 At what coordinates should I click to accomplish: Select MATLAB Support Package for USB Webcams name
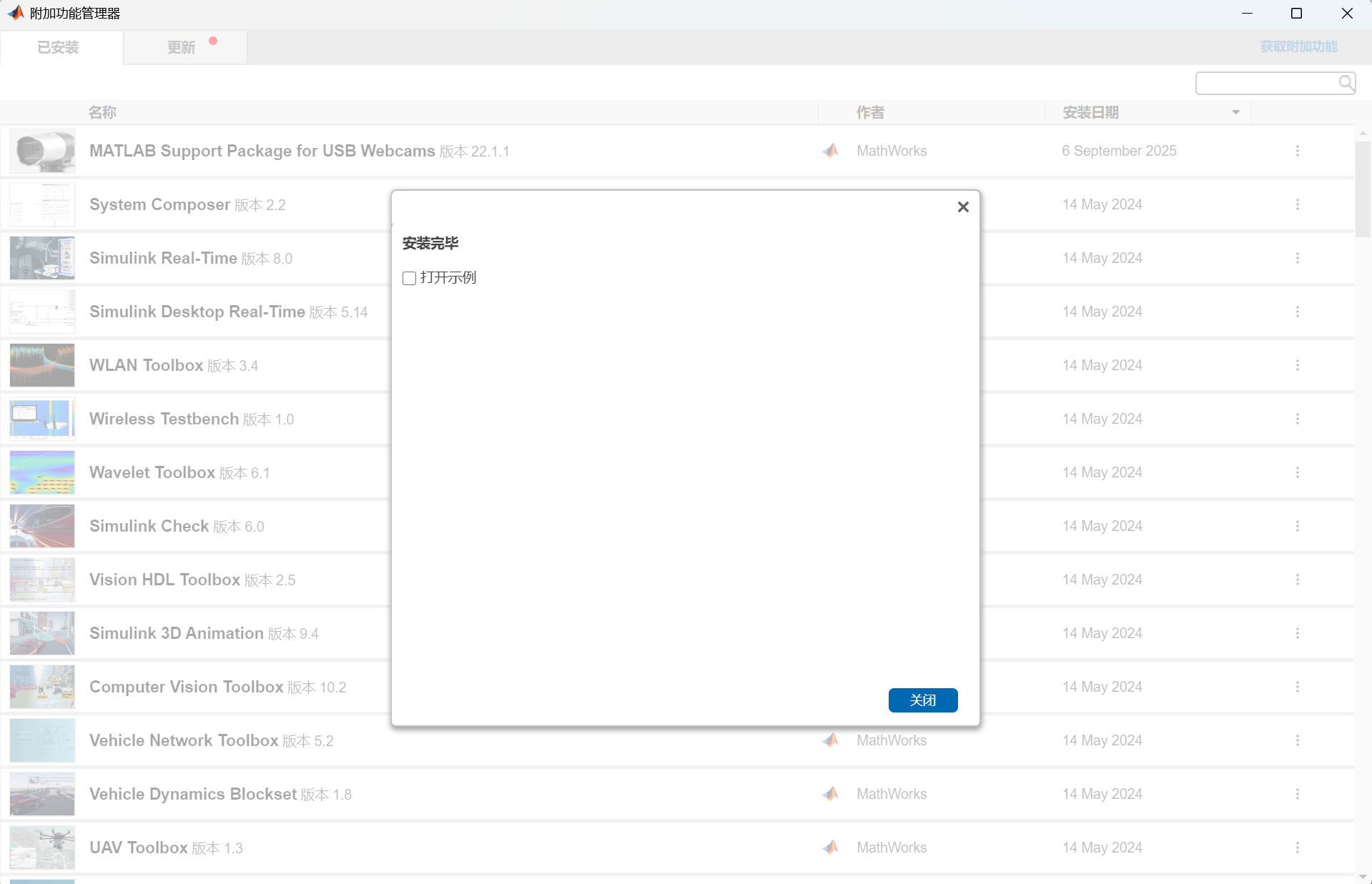point(262,151)
